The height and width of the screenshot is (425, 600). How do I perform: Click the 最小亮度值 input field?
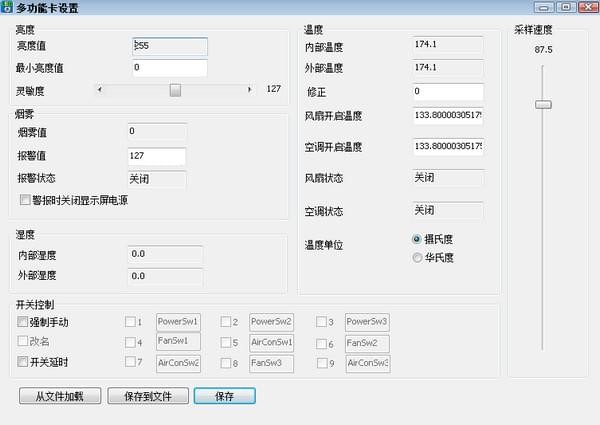point(168,68)
